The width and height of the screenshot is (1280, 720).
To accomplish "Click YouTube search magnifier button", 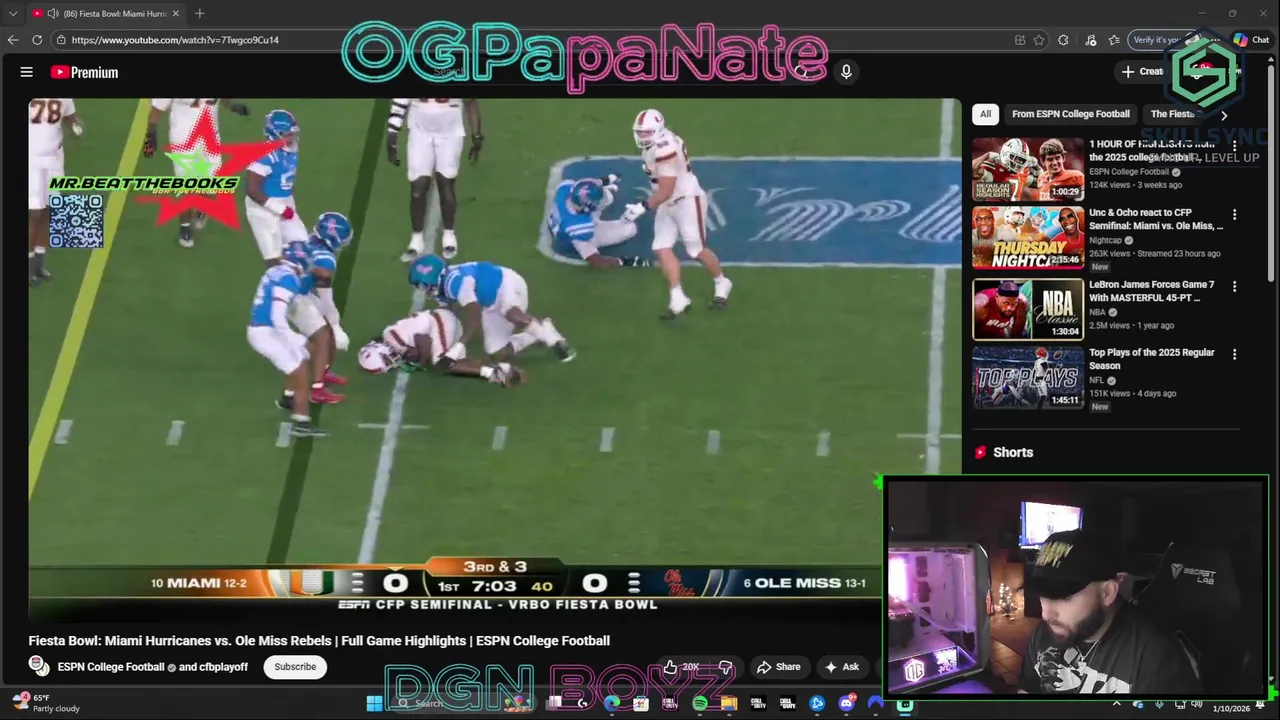I will click(x=801, y=72).
